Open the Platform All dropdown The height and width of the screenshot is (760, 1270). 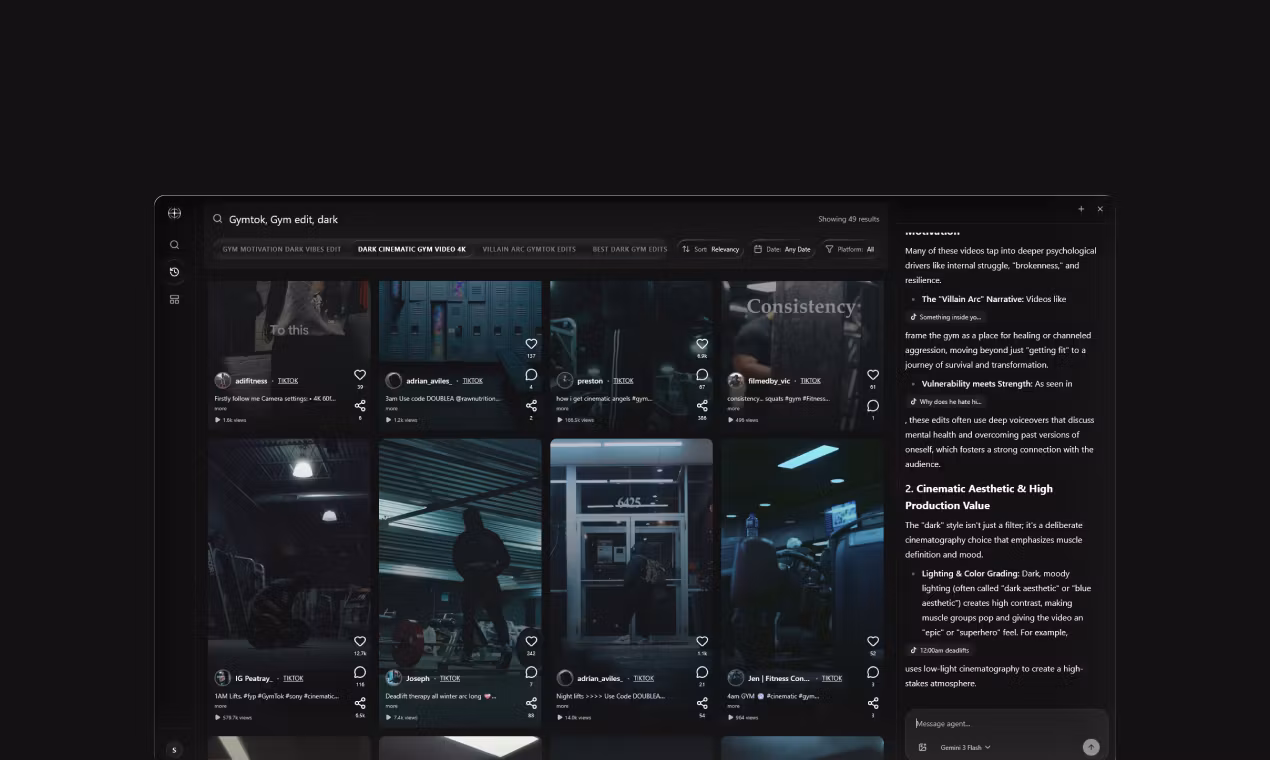pos(849,249)
